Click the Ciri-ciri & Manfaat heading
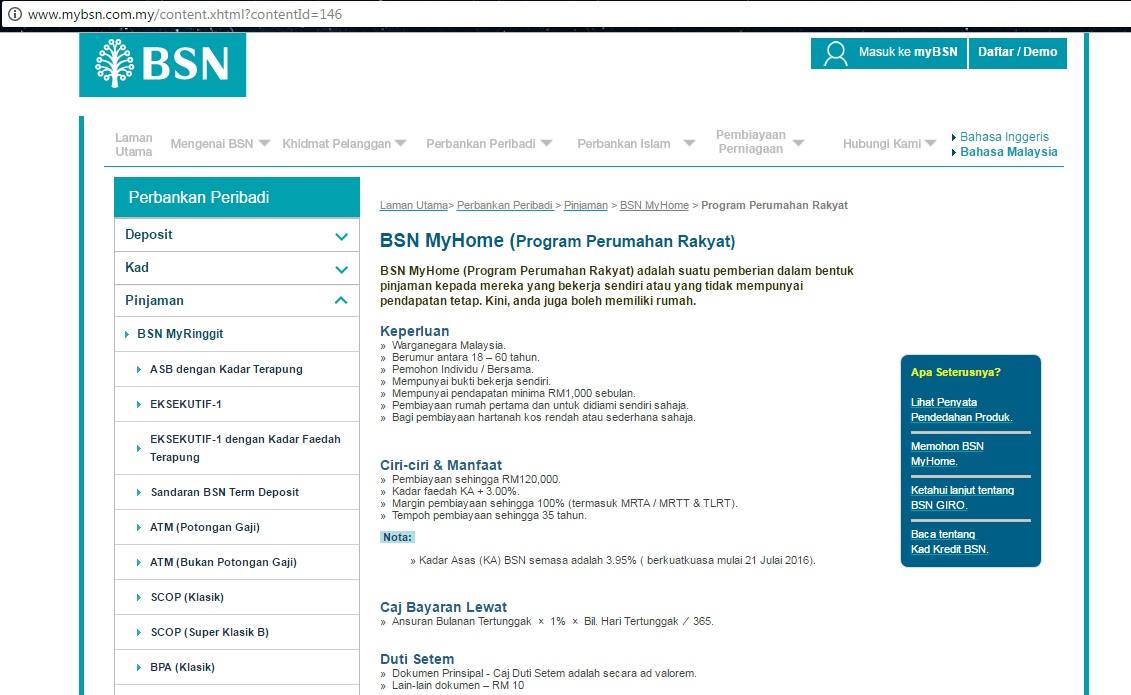1131x695 pixels. 441,465
